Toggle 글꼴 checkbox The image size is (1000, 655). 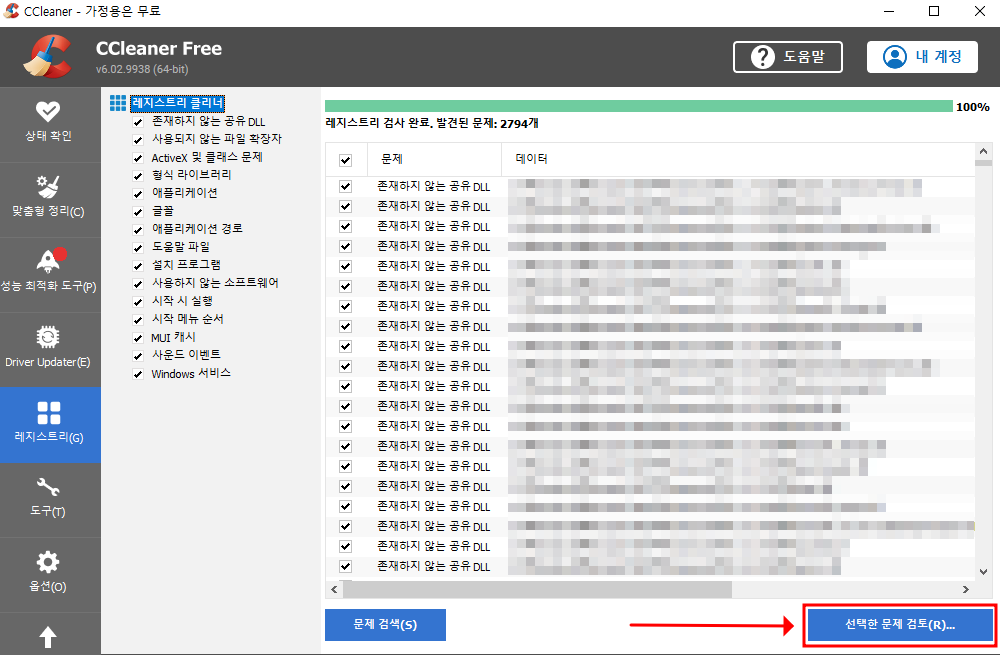pos(138,212)
